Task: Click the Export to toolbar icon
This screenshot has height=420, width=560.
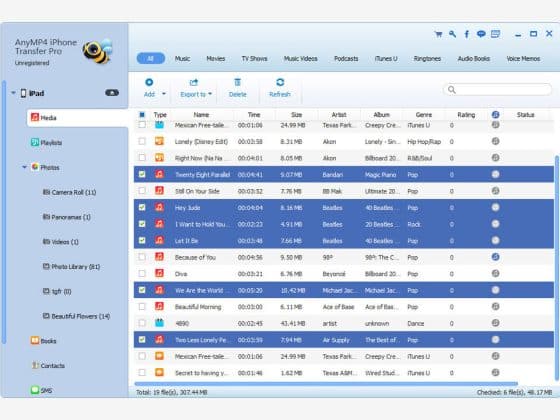Action: pos(194,82)
